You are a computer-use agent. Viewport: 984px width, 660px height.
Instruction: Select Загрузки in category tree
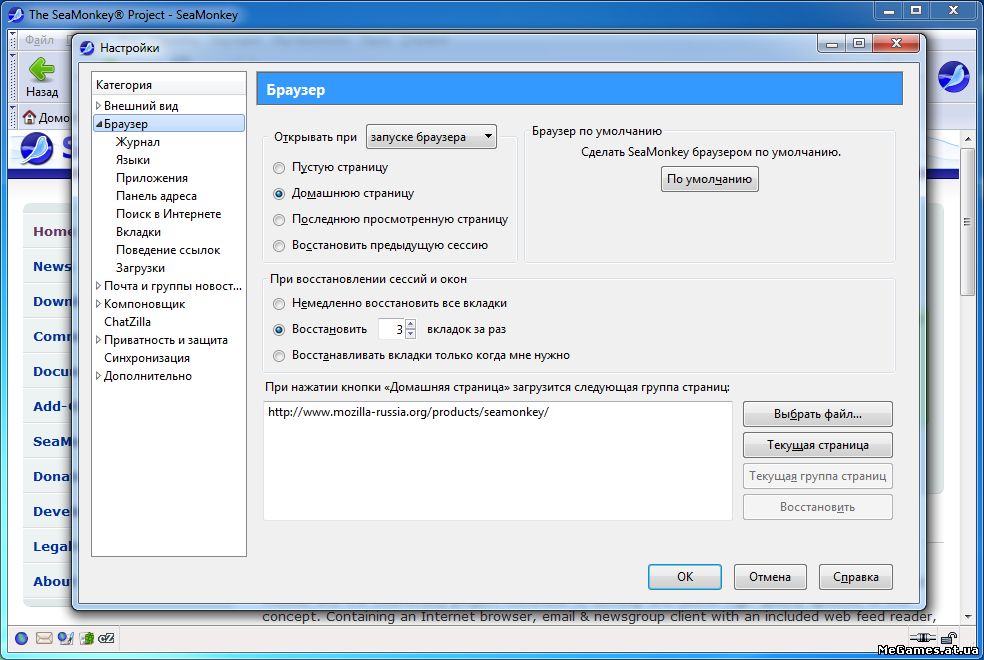(141, 268)
